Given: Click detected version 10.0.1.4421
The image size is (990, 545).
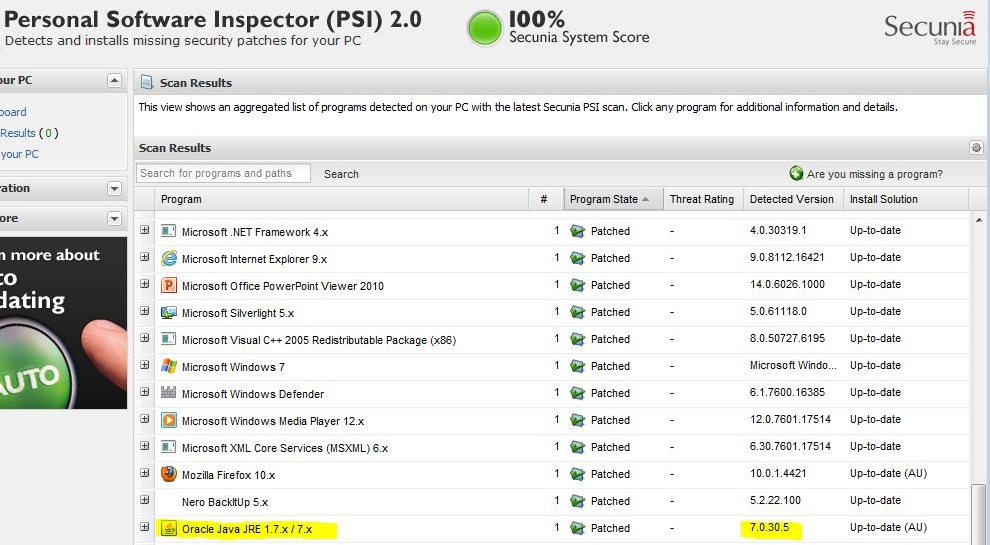Looking at the screenshot, I should [778, 473].
